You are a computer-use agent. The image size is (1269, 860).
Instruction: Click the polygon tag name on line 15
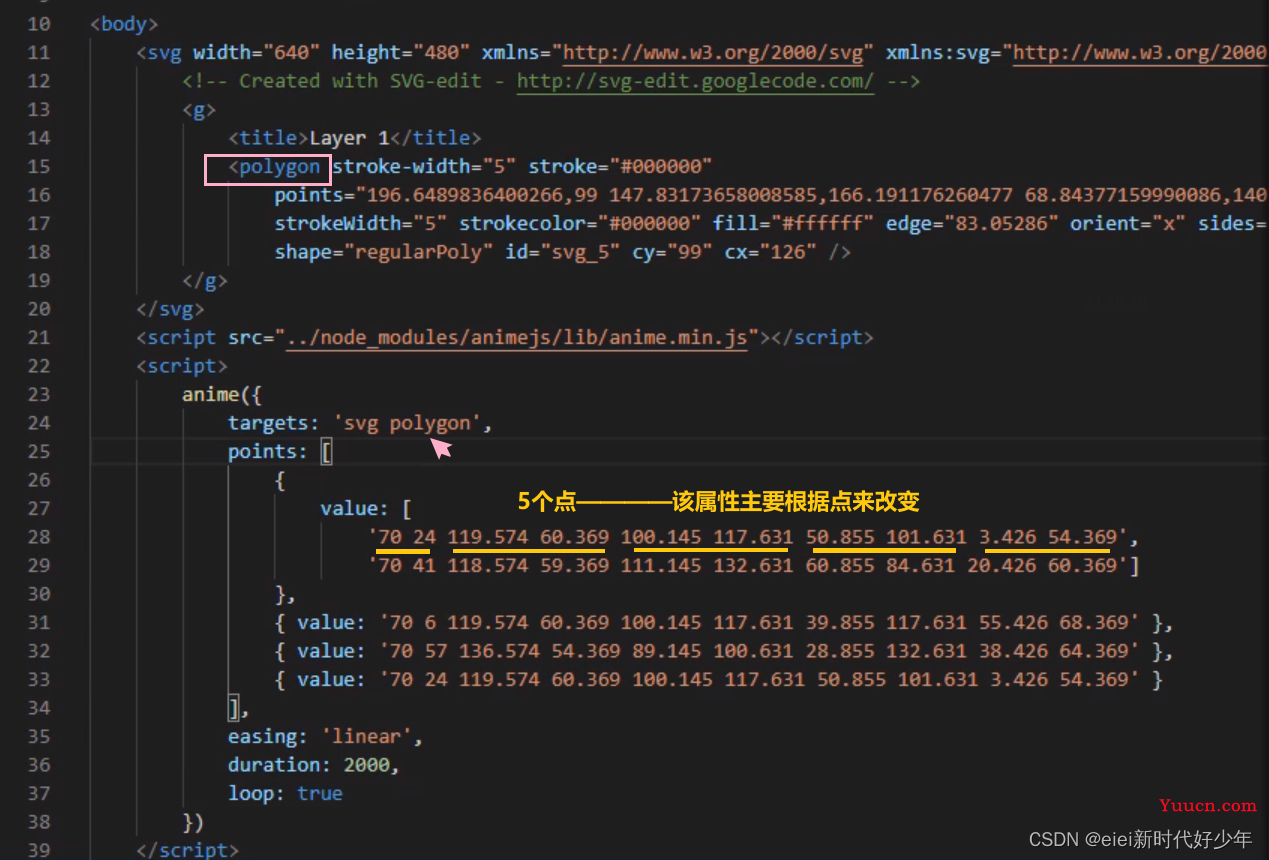(280, 166)
